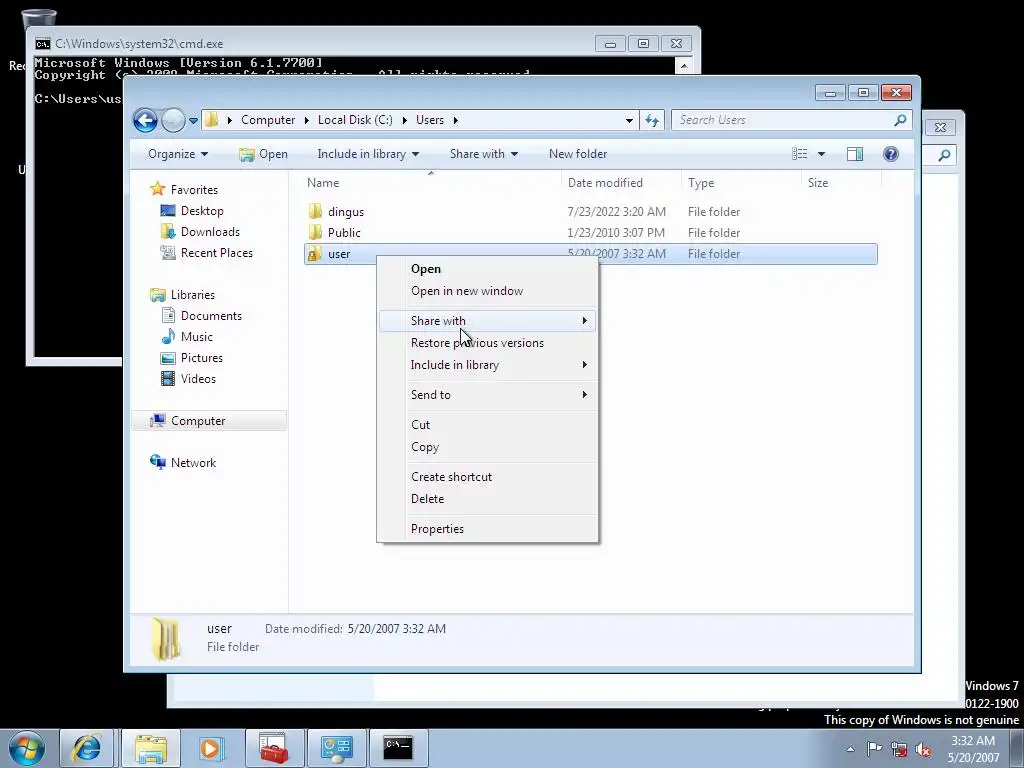Open the Documents library
The image size is (1024, 768).
[211, 316]
